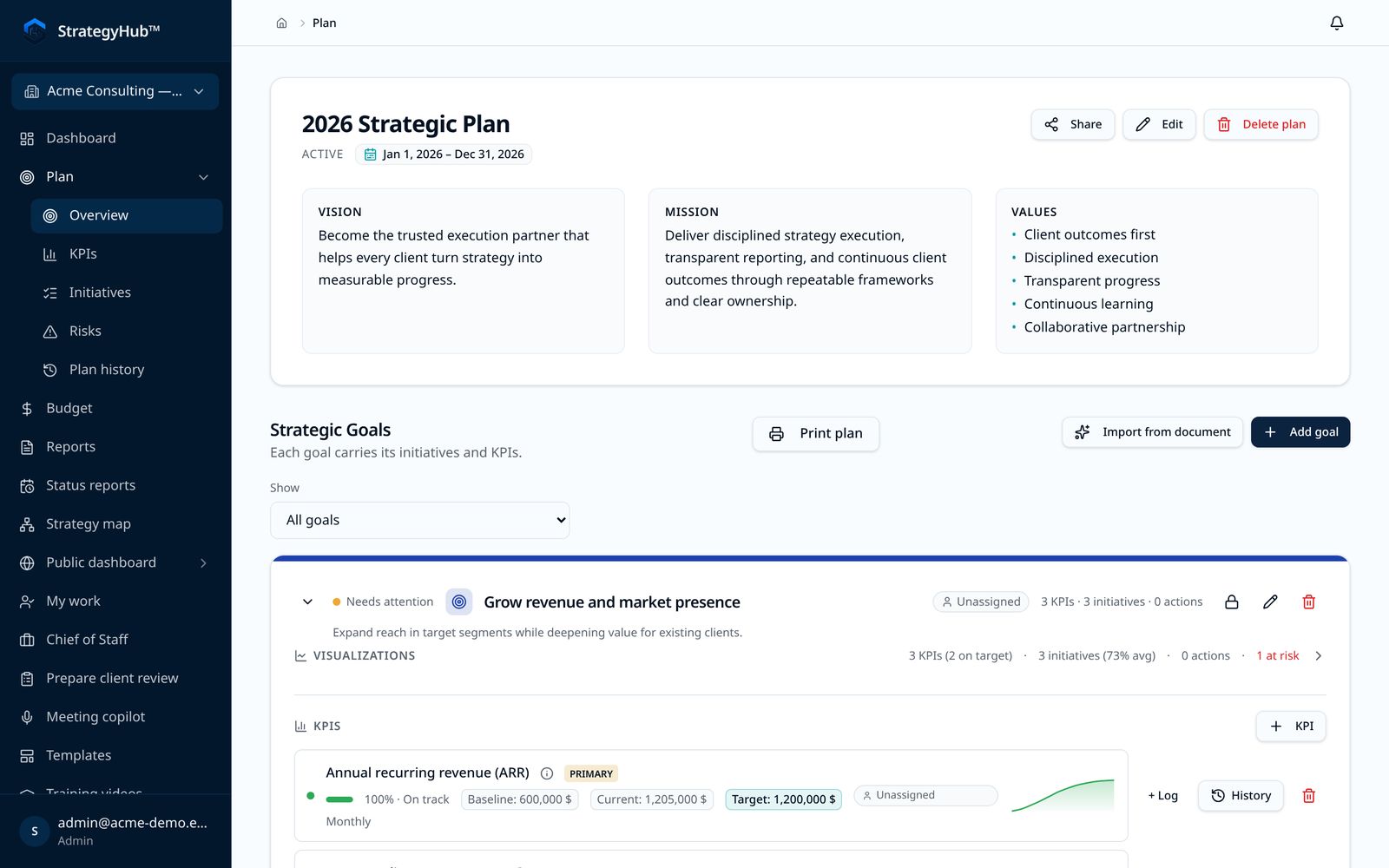The image size is (1389, 868).
Task: Click the StrategyHub logo icon
Action: point(35,30)
